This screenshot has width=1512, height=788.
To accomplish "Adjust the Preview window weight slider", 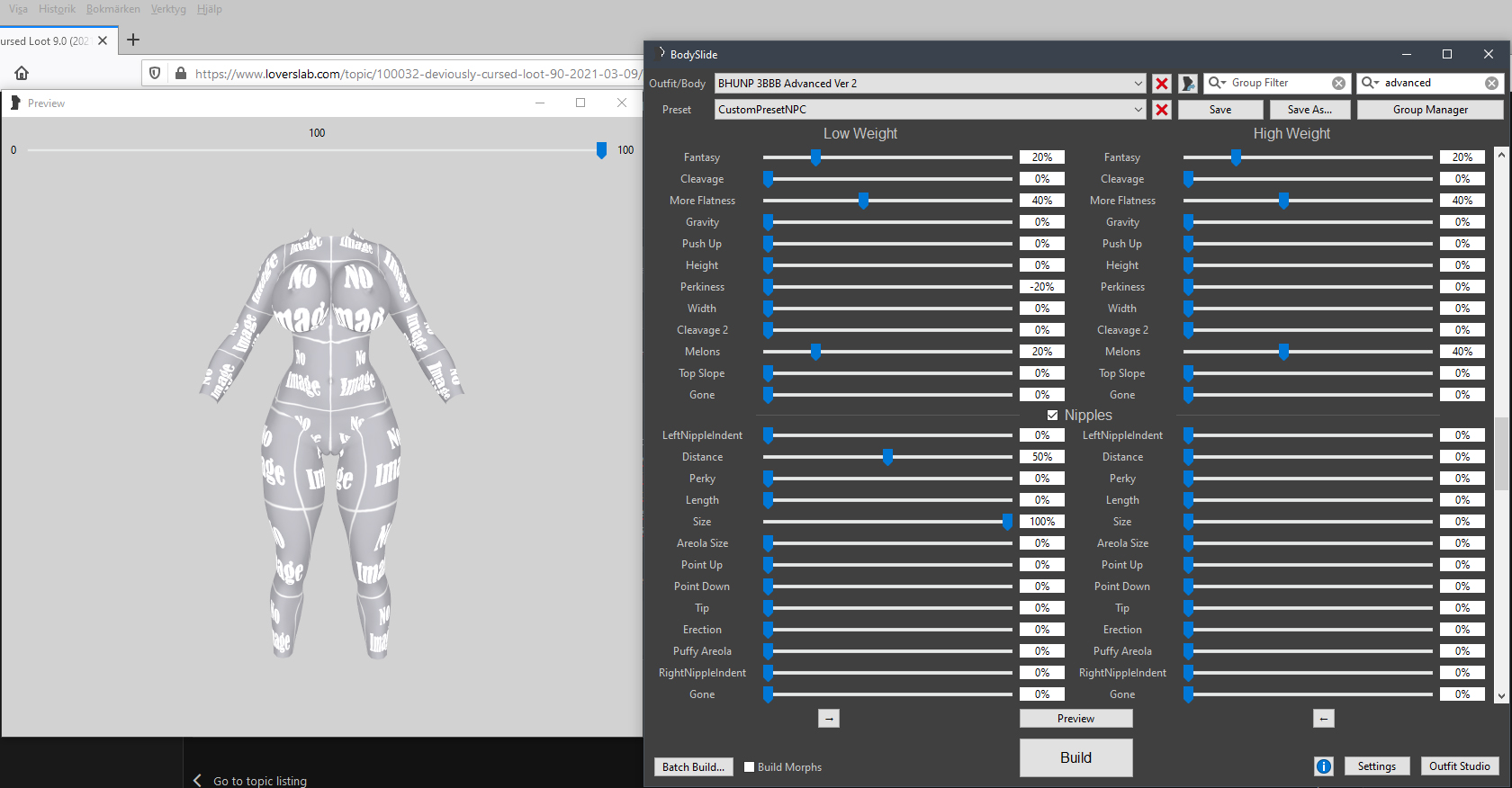I will [x=601, y=150].
